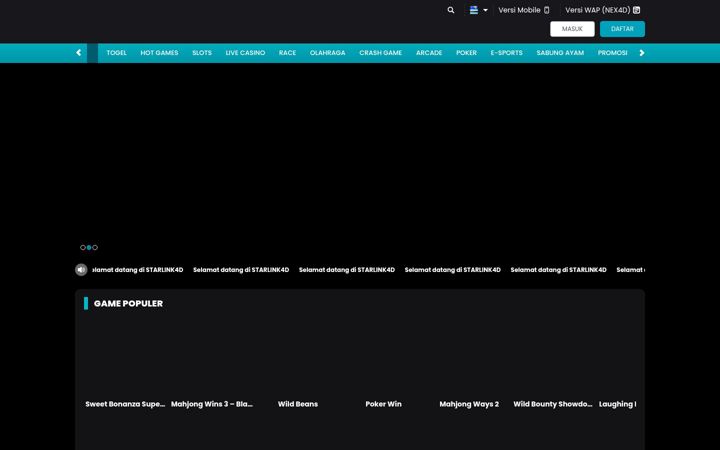Open the OLAHRAGA menu item
Screen dimensions: 720x450
(327, 53)
